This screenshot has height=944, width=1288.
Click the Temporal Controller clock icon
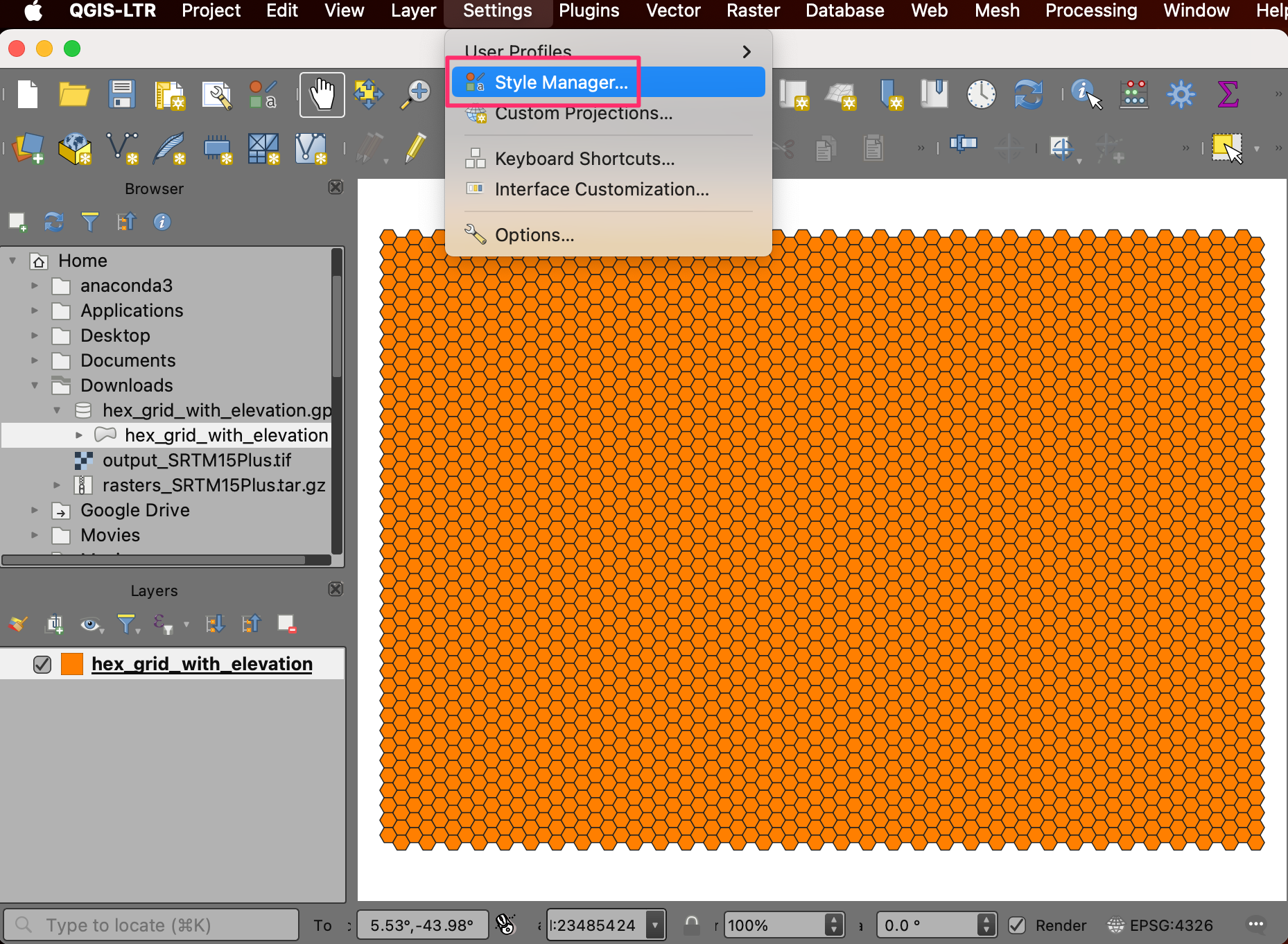pos(981,94)
